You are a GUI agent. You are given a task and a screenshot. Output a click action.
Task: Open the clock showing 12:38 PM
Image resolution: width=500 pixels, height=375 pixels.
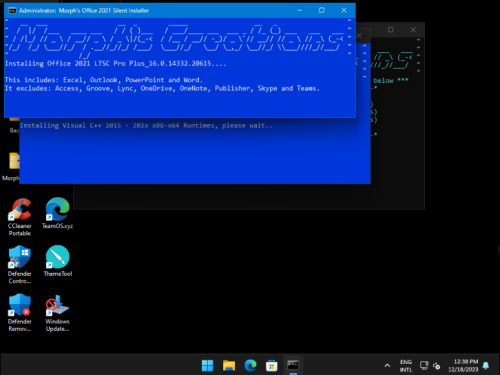point(463,366)
